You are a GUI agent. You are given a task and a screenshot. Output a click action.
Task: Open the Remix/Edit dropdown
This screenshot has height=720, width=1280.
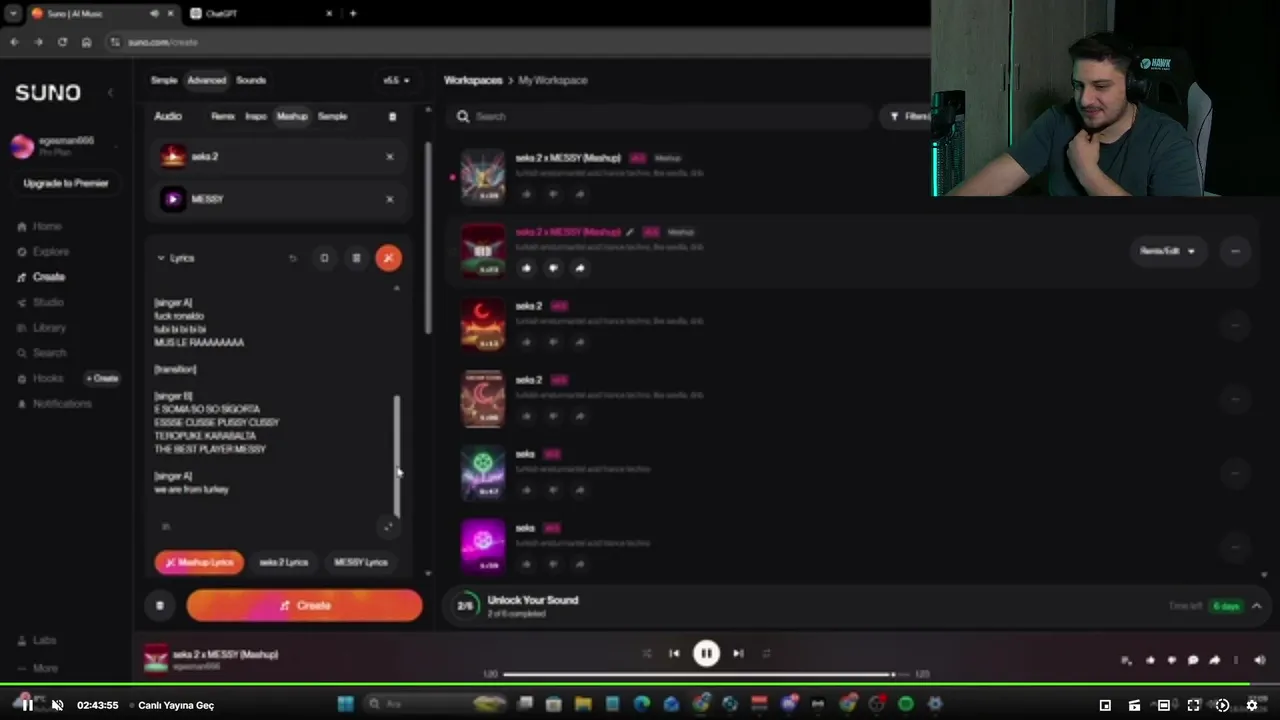point(1167,251)
